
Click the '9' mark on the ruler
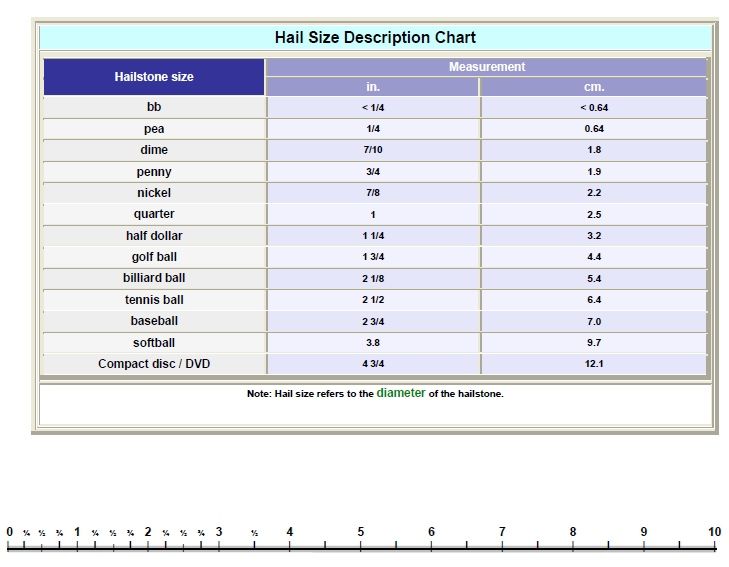[x=644, y=532]
